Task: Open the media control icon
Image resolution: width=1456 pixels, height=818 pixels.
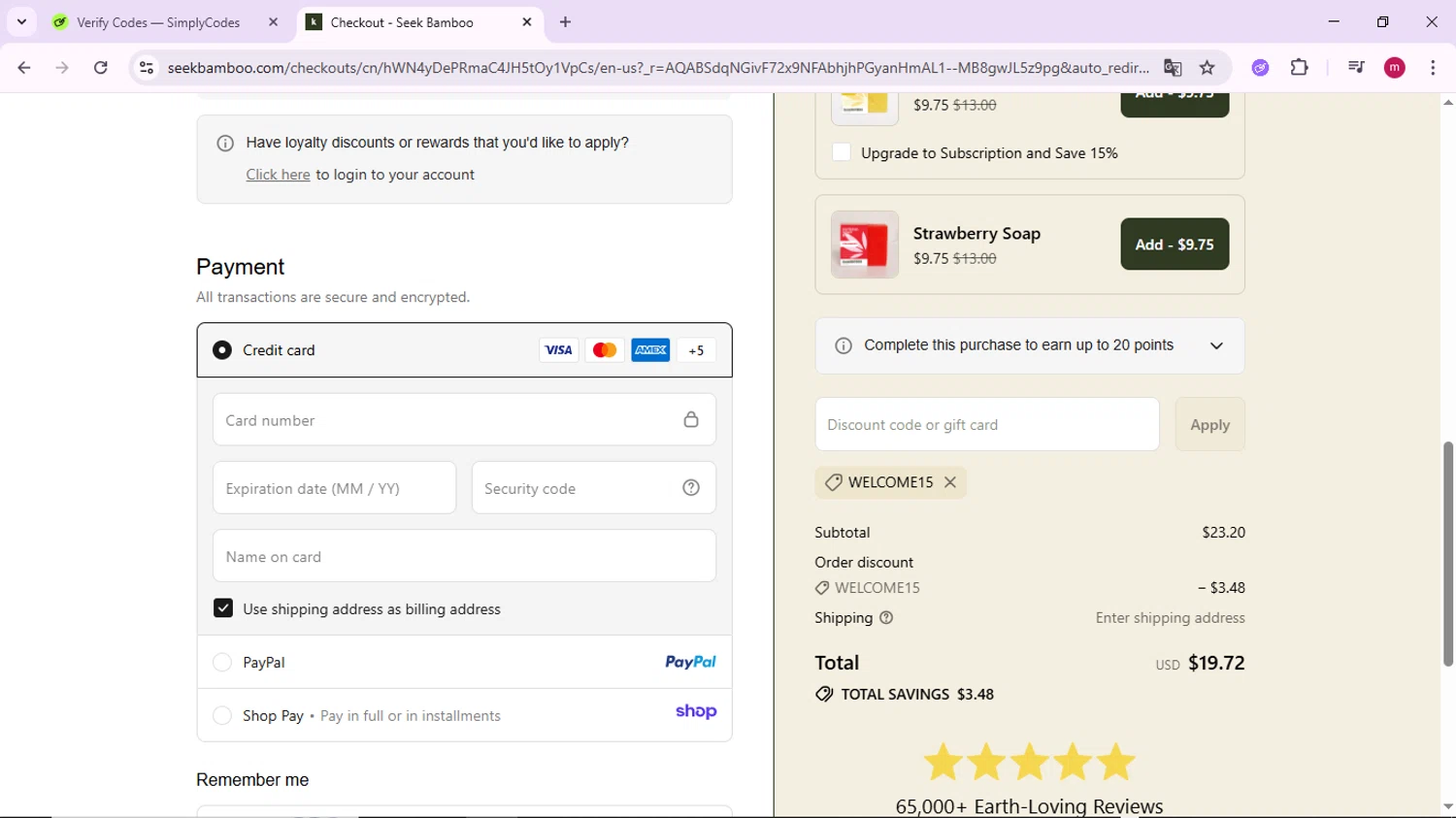Action: [x=1356, y=68]
